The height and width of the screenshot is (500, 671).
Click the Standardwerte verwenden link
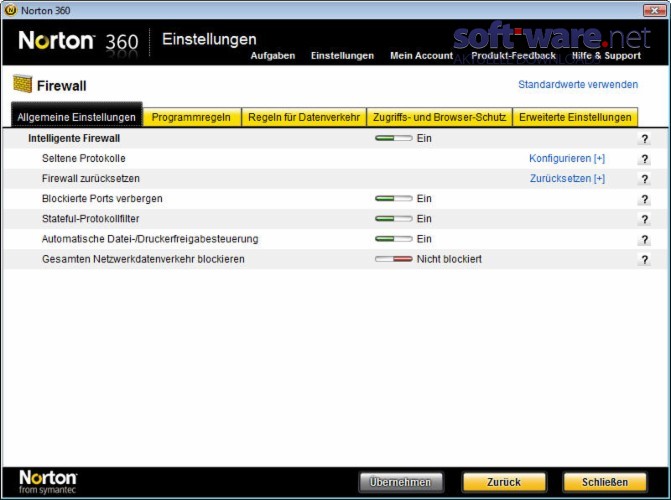coord(578,84)
